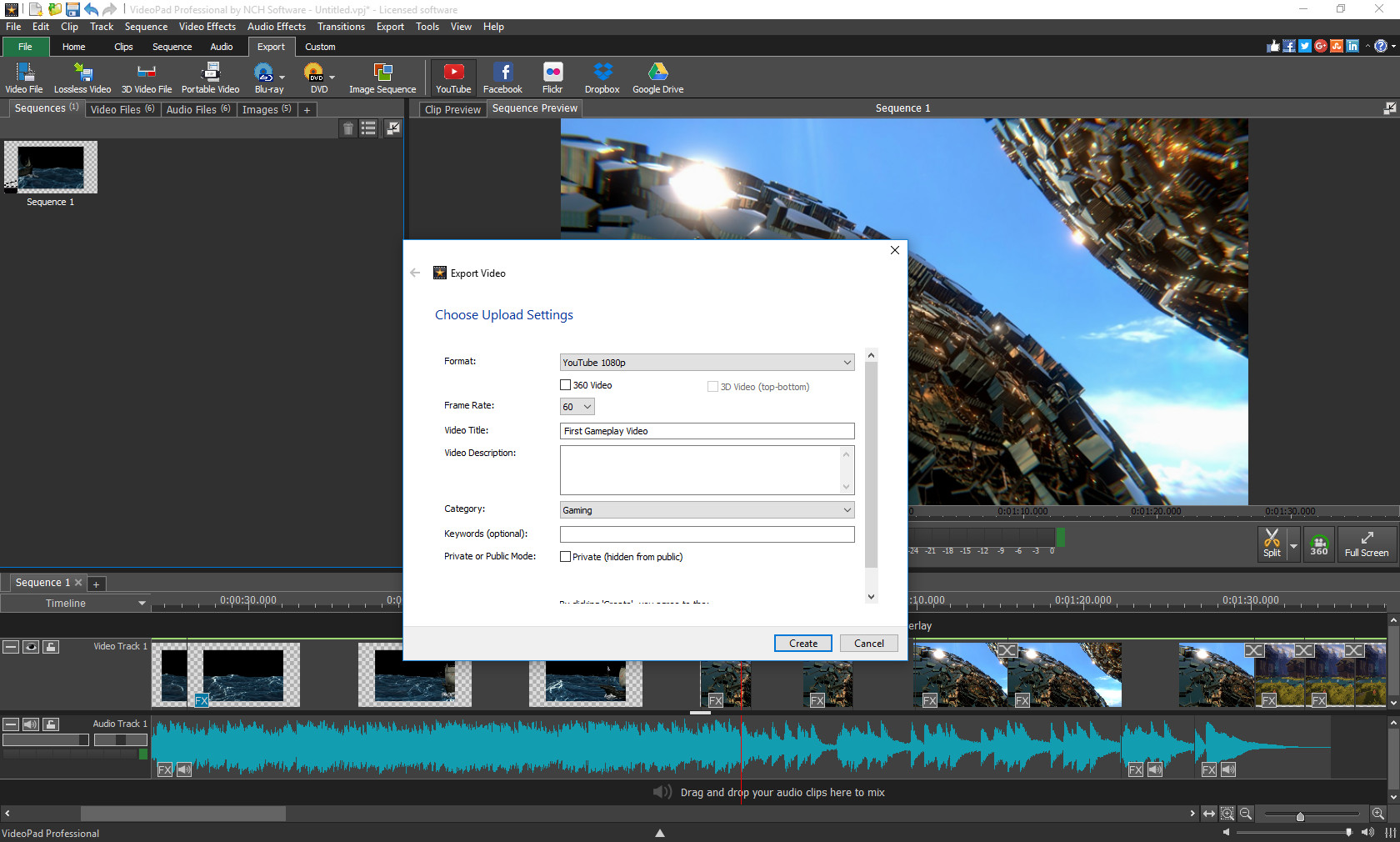Click the Create button to upload
Viewport: 1400px width, 842px height.
point(802,643)
